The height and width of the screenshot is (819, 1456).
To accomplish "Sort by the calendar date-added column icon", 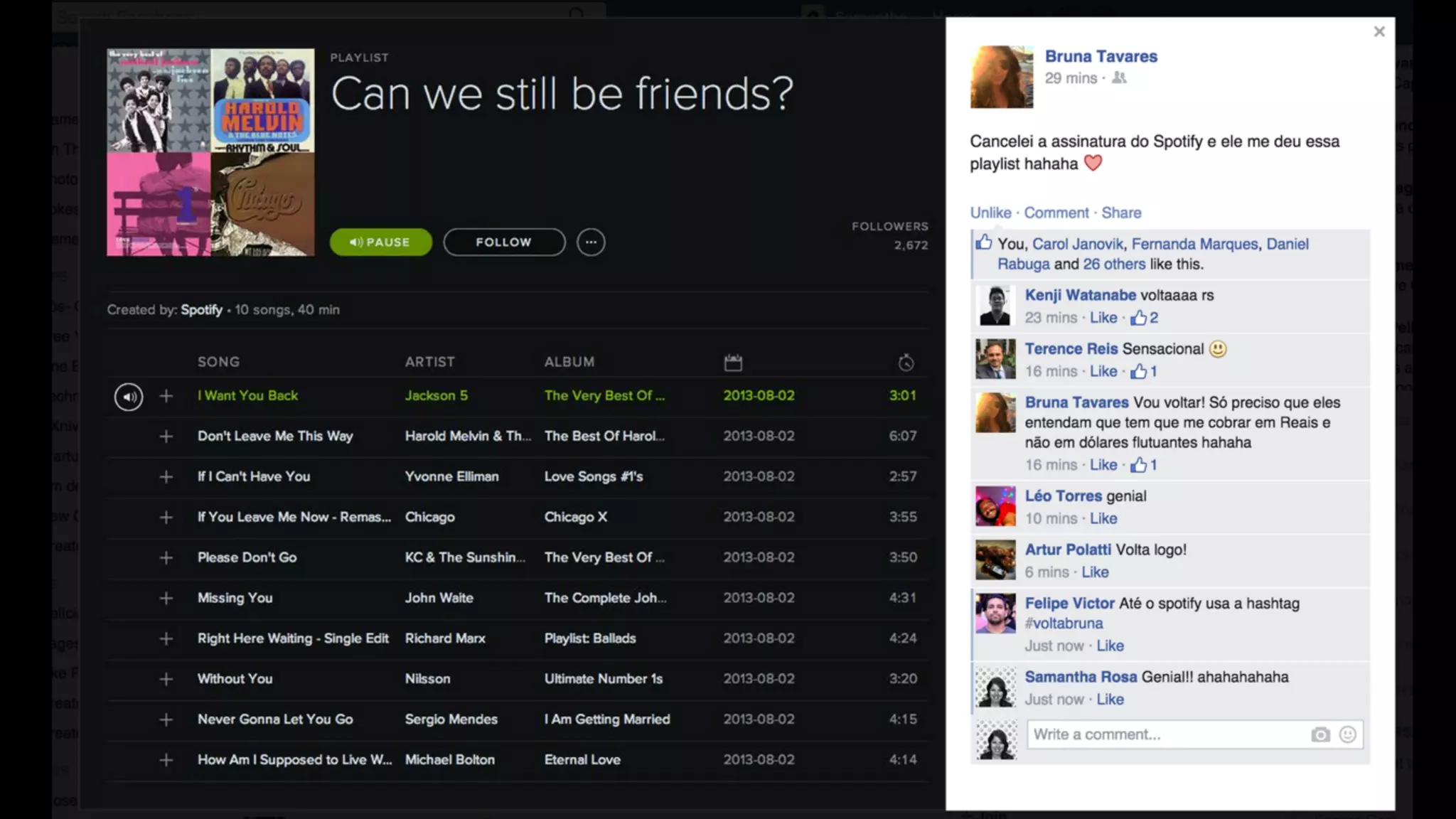I will click(x=733, y=363).
